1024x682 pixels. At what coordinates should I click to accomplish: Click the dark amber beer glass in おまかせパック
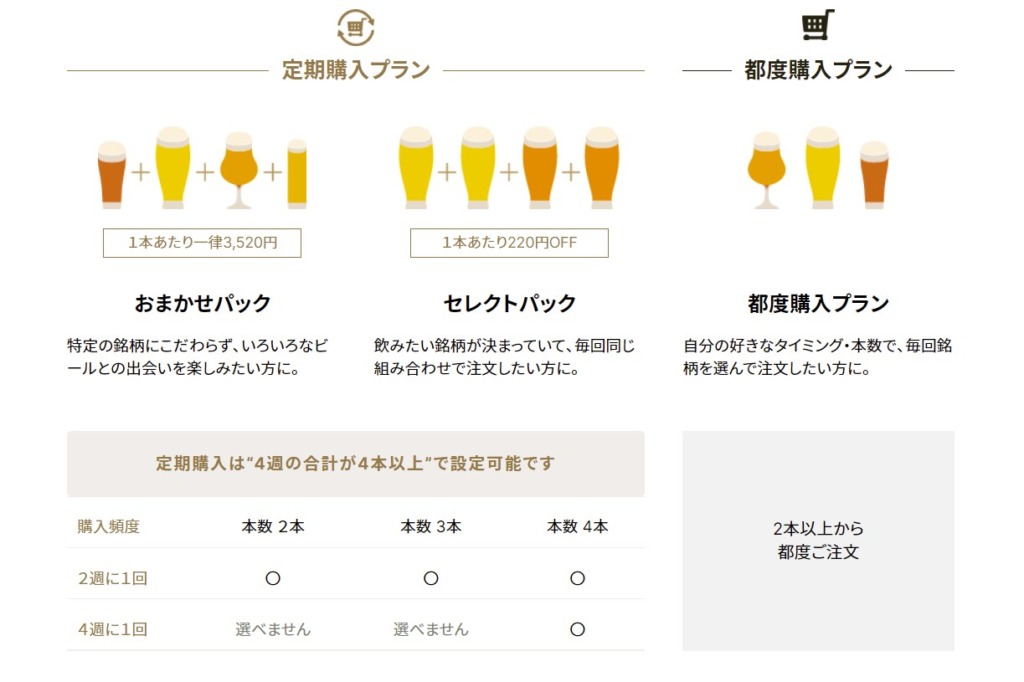pos(112,174)
